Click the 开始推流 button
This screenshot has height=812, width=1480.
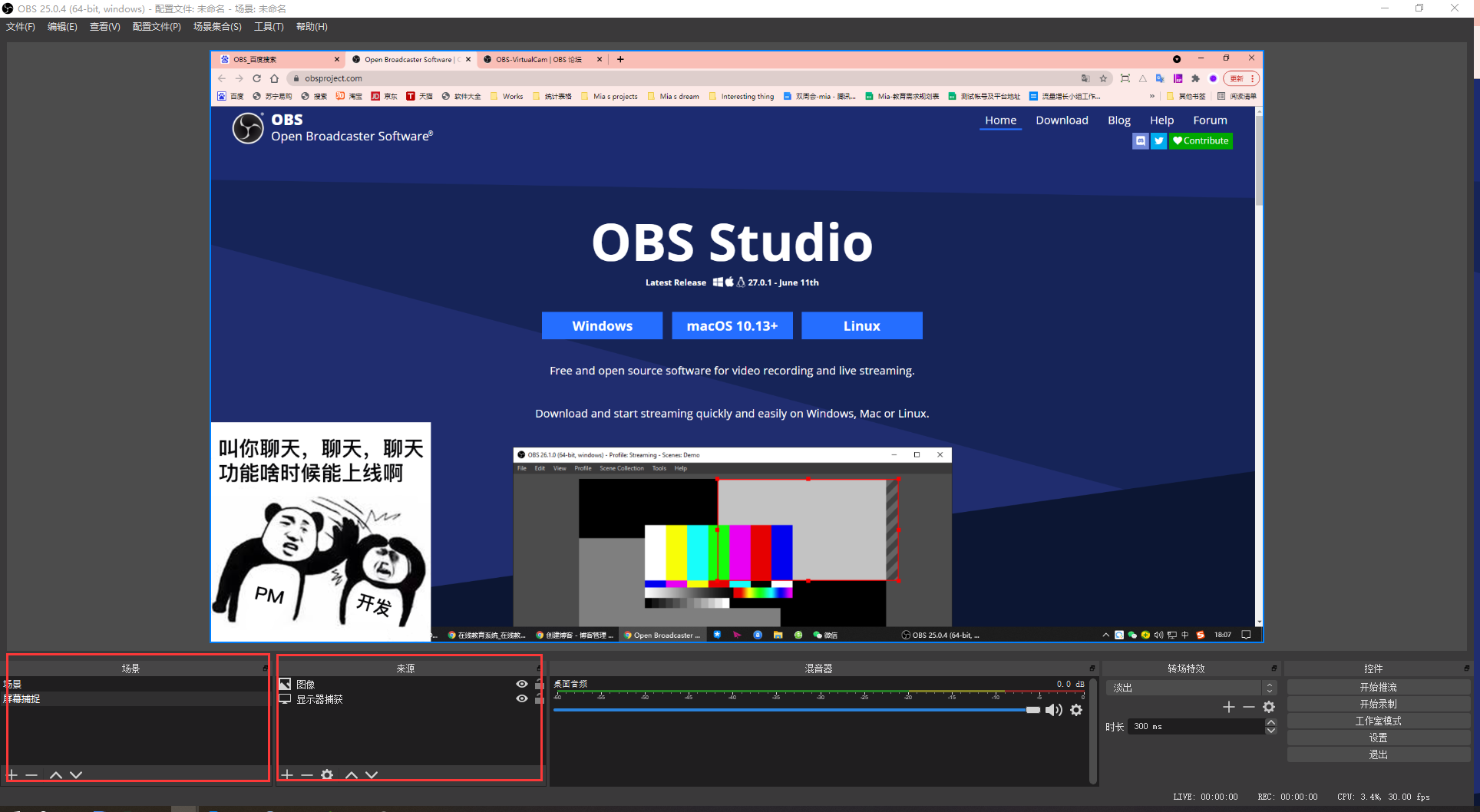pos(1379,687)
